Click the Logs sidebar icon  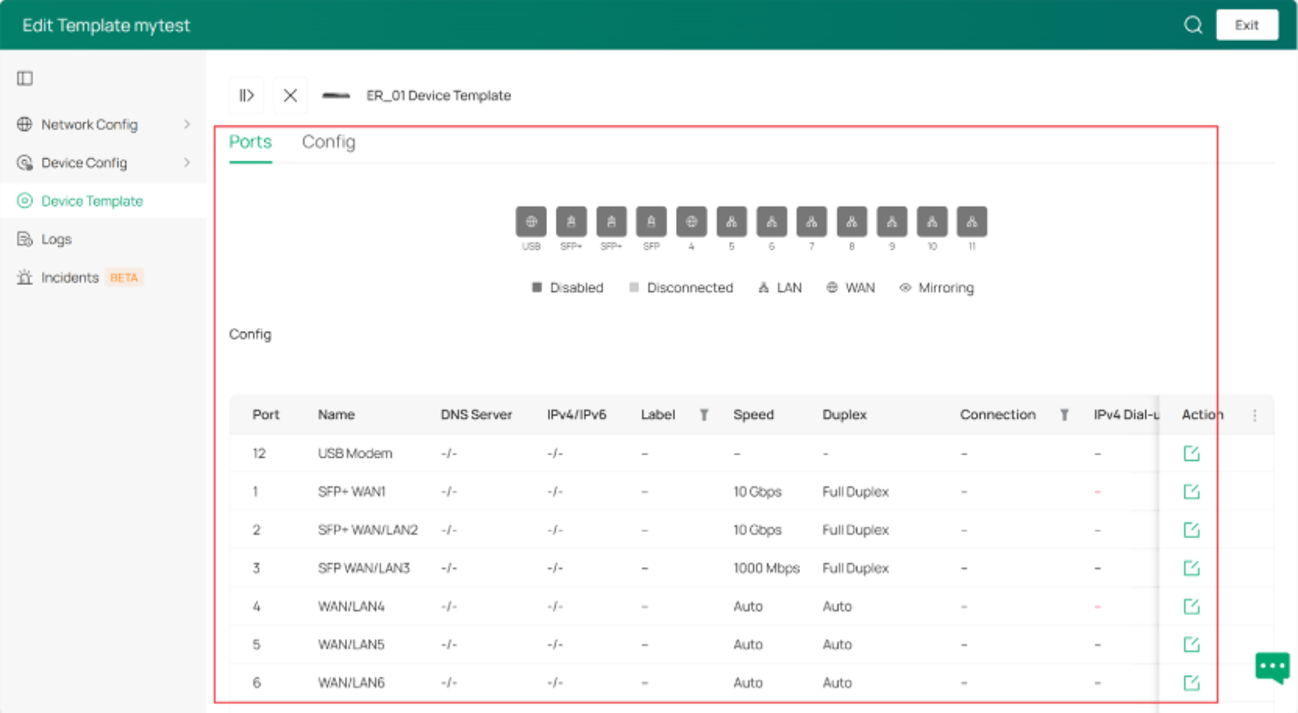(25, 239)
